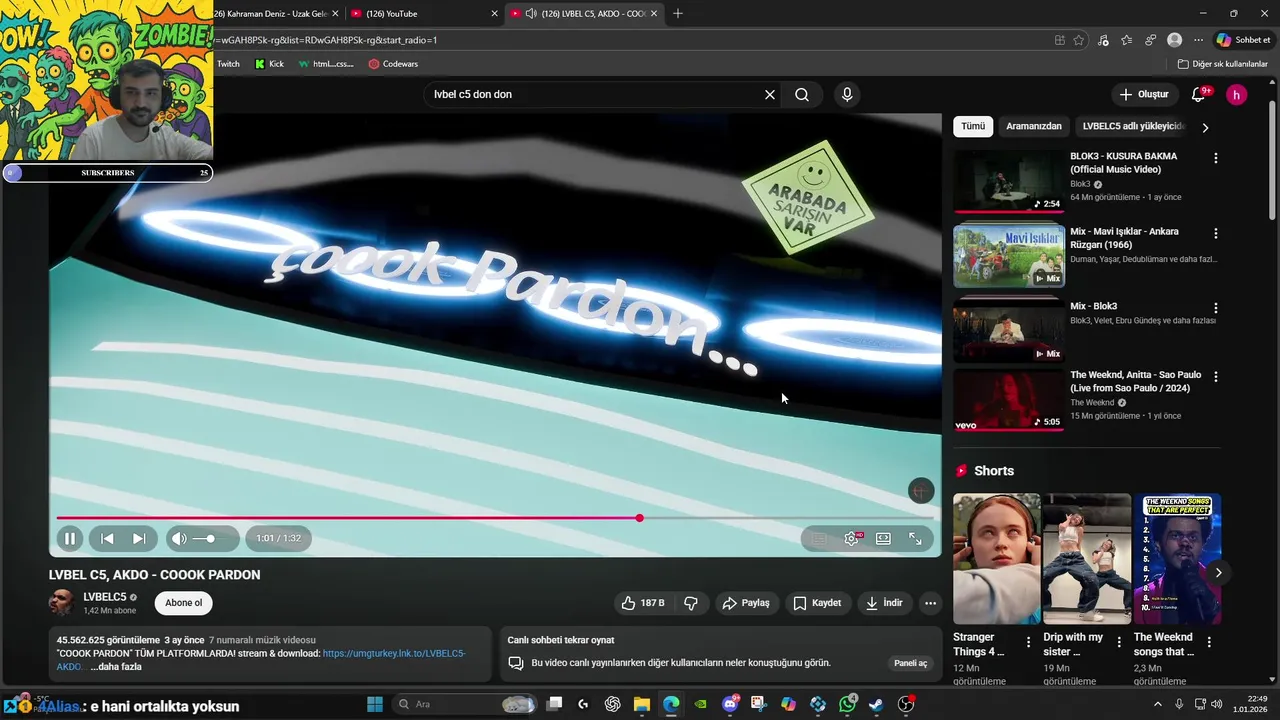Clear the YouTube search box text
Viewport: 1280px width, 720px height.
click(770, 95)
